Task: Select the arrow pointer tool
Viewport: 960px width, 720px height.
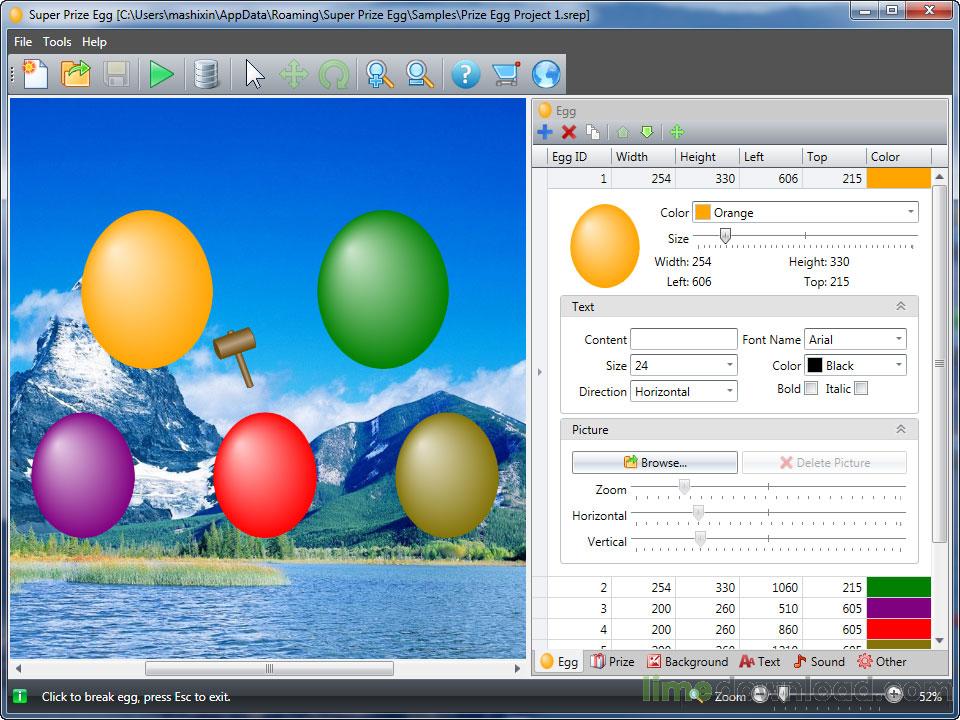Action: (x=255, y=75)
